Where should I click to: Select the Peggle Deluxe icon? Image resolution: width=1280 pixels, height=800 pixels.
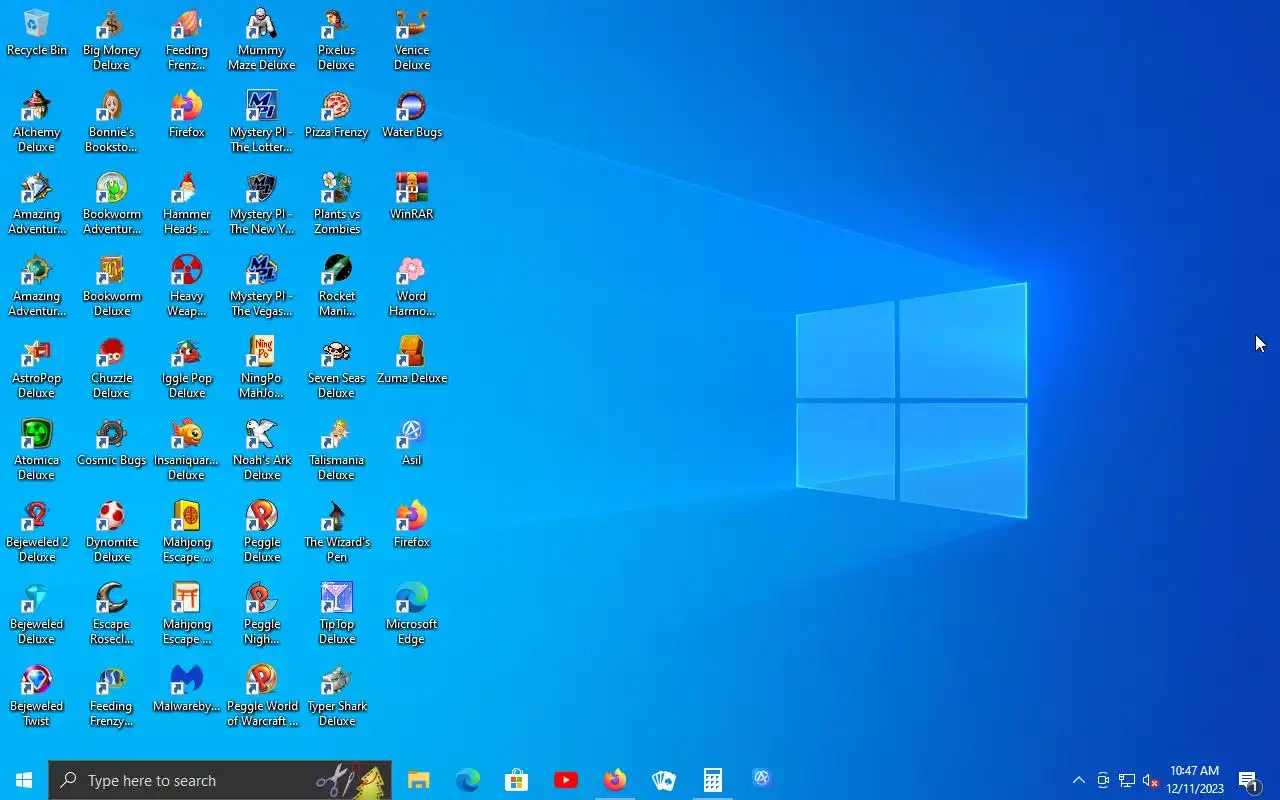click(x=261, y=532)
